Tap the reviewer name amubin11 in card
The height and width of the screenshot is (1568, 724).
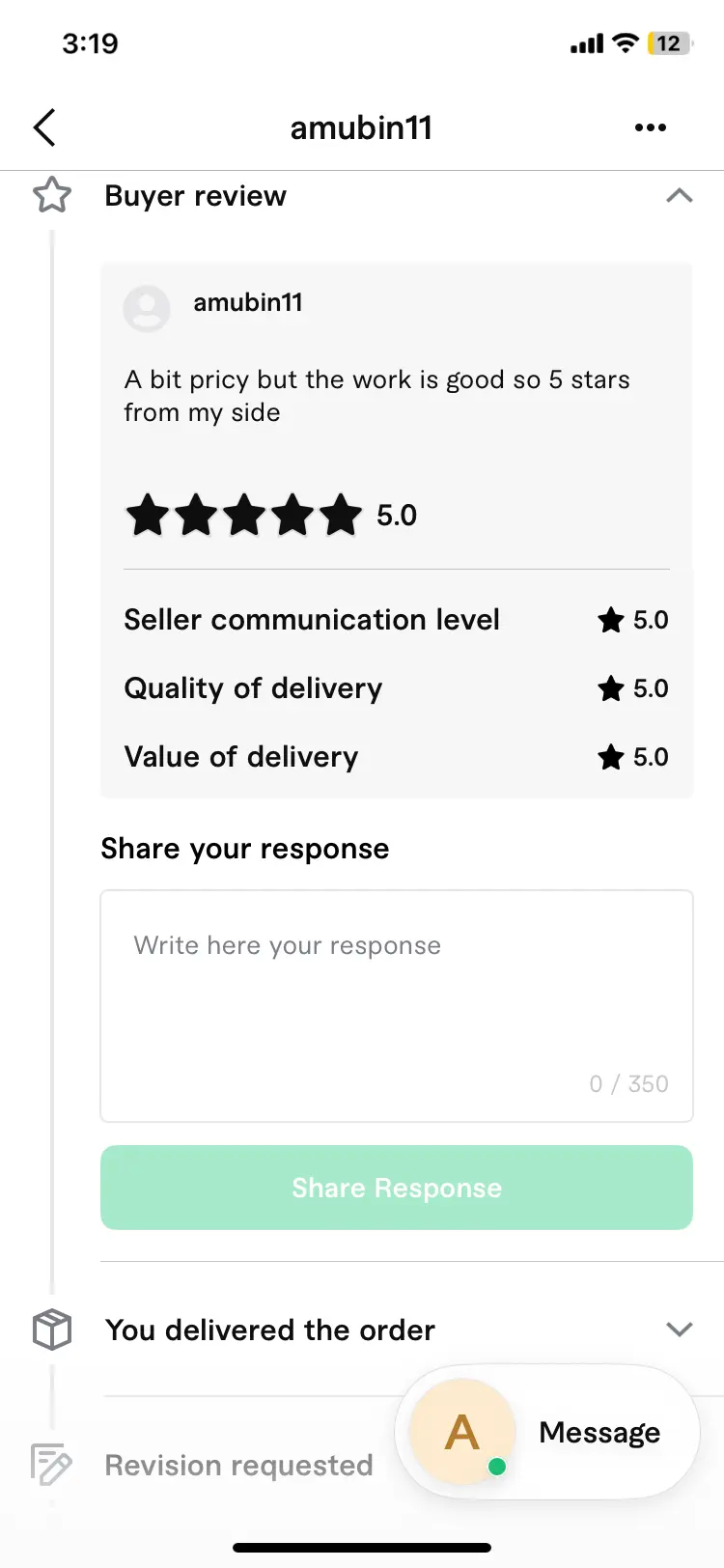(x=248, y=302)
